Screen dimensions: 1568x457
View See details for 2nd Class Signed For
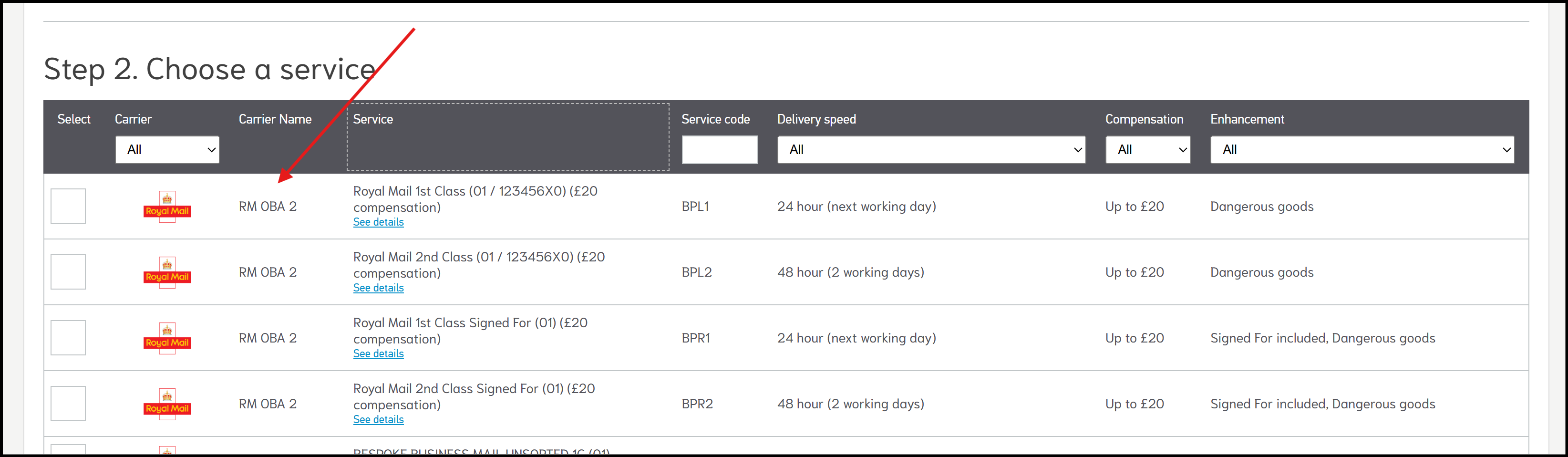click(379, 420)
